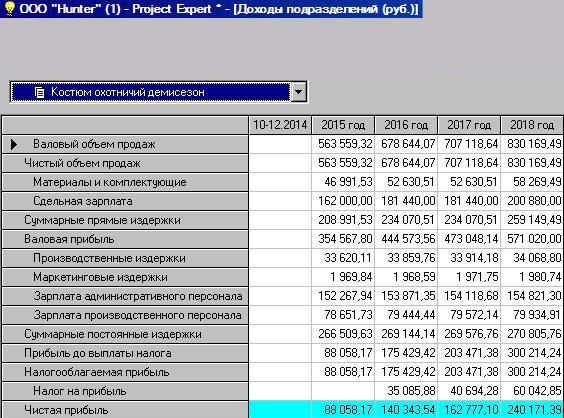
Task: Select the Маркетинговые издержки row header
Action: pos(125,277)
